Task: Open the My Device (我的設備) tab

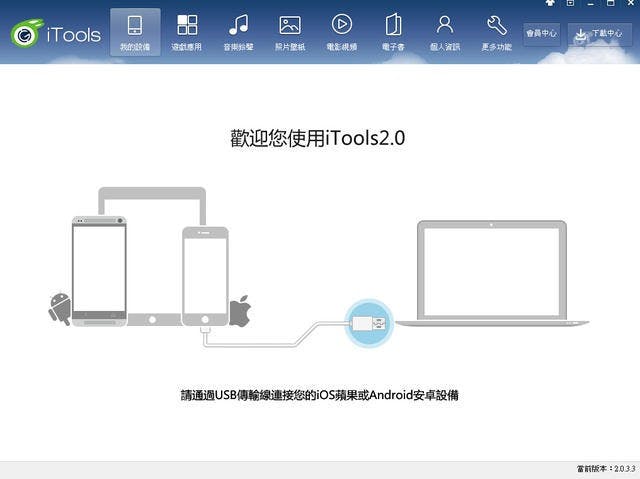Action: pos(135,32)
